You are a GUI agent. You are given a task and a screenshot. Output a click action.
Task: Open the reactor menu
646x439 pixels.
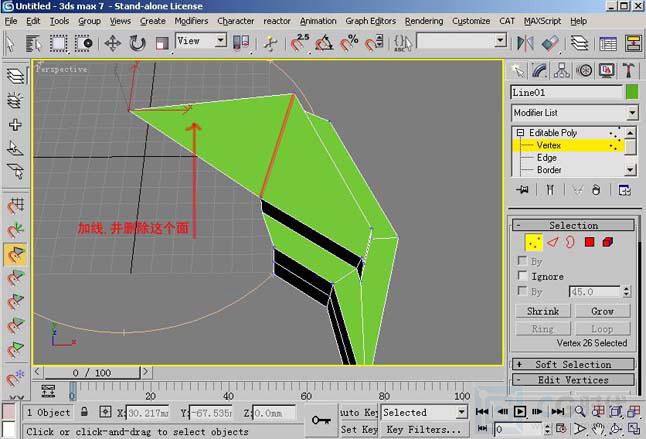[x=277, y=21]
